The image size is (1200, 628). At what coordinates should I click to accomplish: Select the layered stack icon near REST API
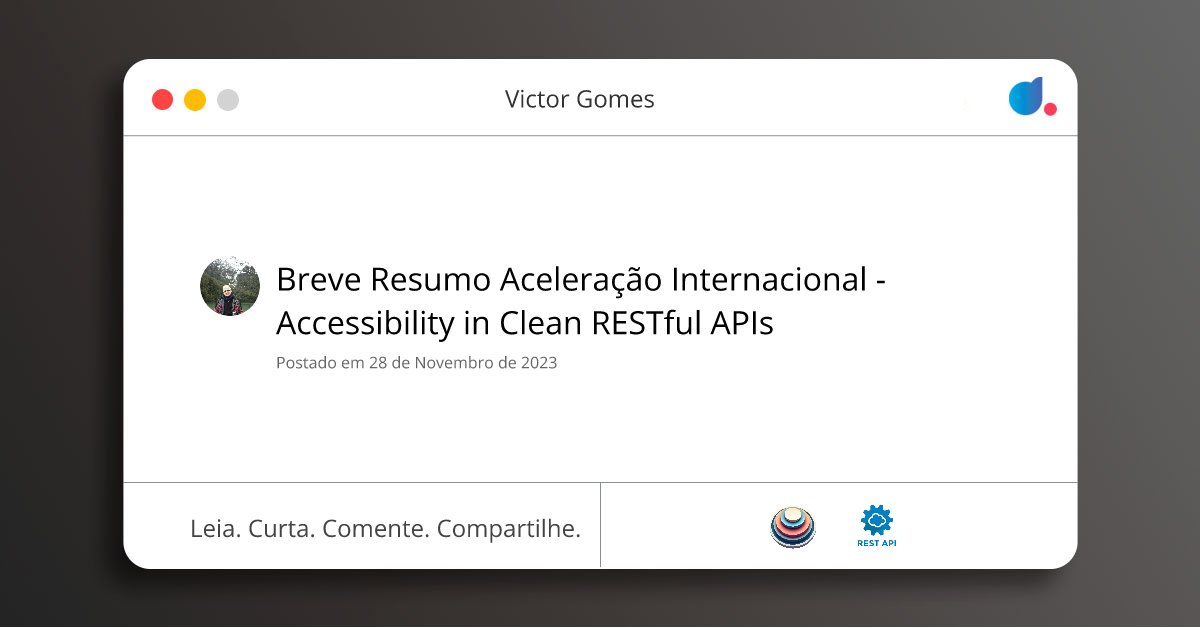point(793,526)
